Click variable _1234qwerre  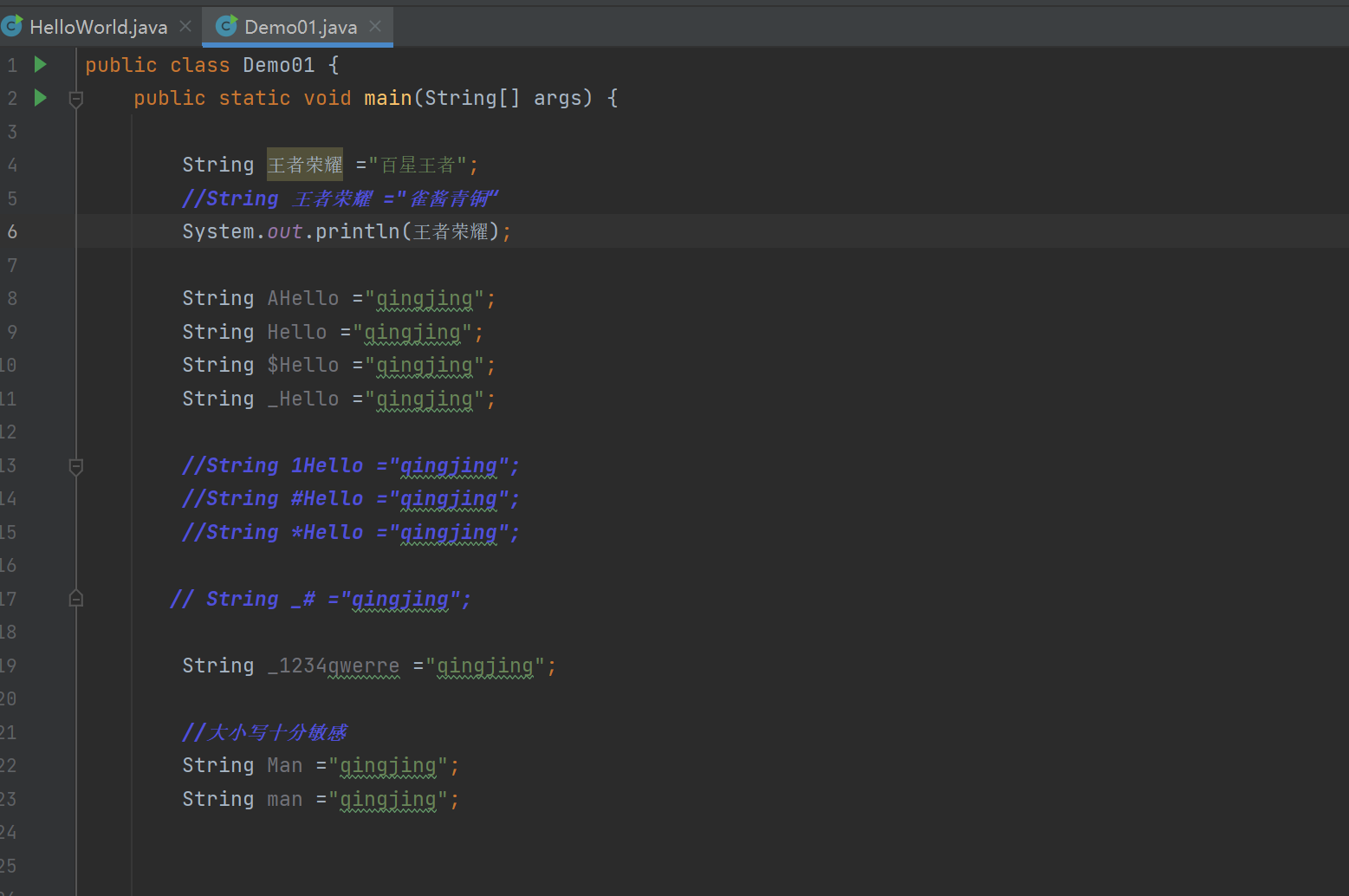(334, 666)
